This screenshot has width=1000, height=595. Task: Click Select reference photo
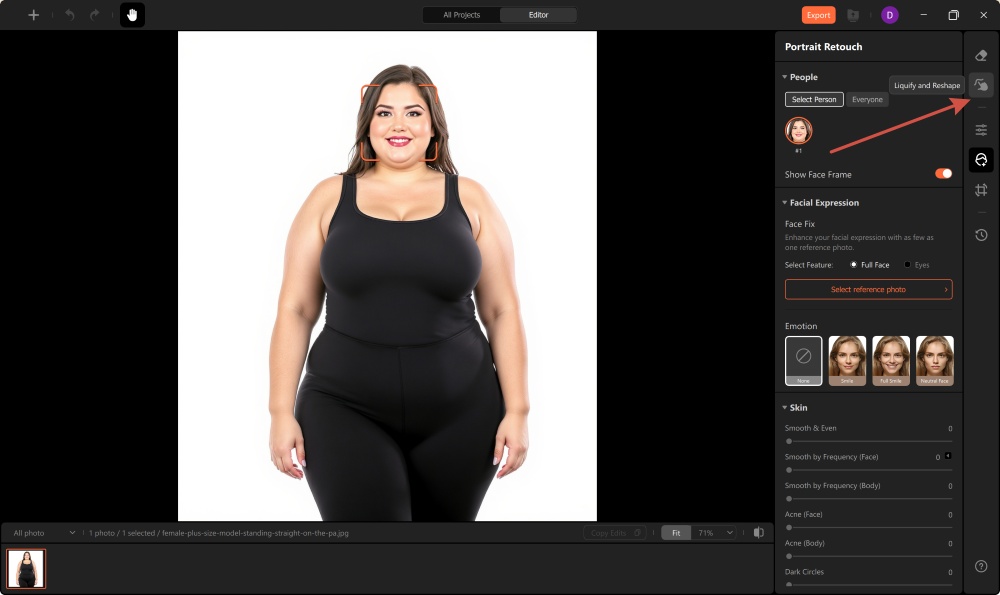(x=868, y=289)
